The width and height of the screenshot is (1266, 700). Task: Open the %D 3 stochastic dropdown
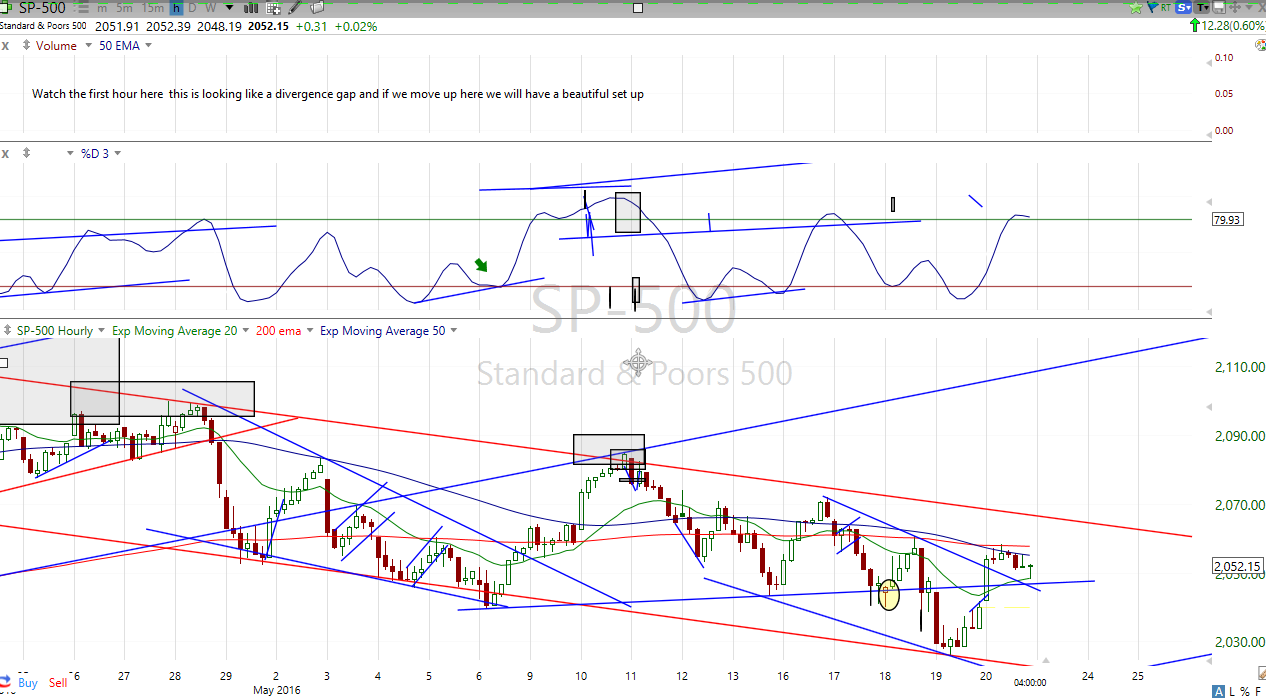click(x=117, y=153)
